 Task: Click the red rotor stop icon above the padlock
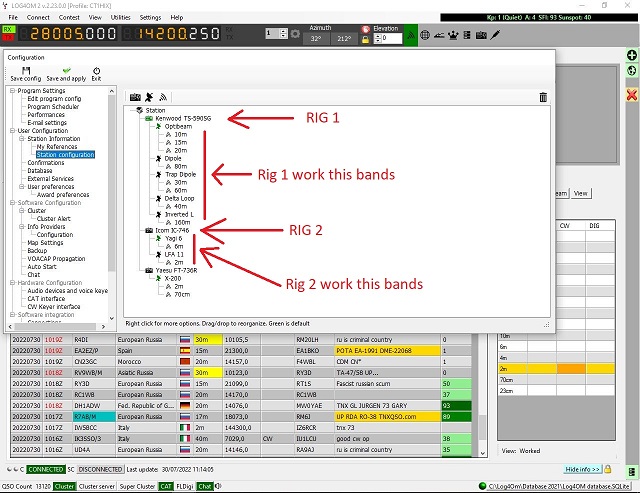pos(366,29)
